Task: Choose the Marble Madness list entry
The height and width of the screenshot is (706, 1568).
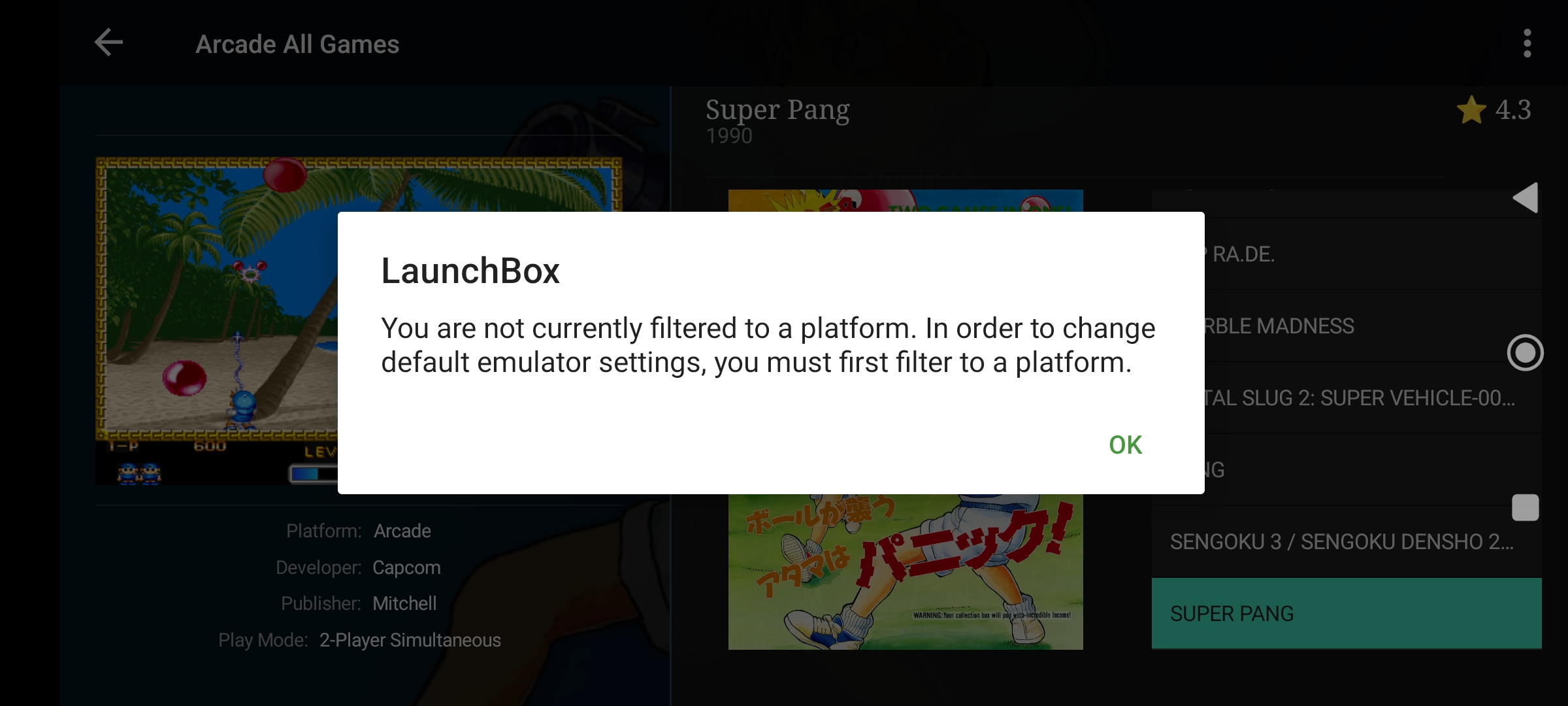Action: 1372,326
